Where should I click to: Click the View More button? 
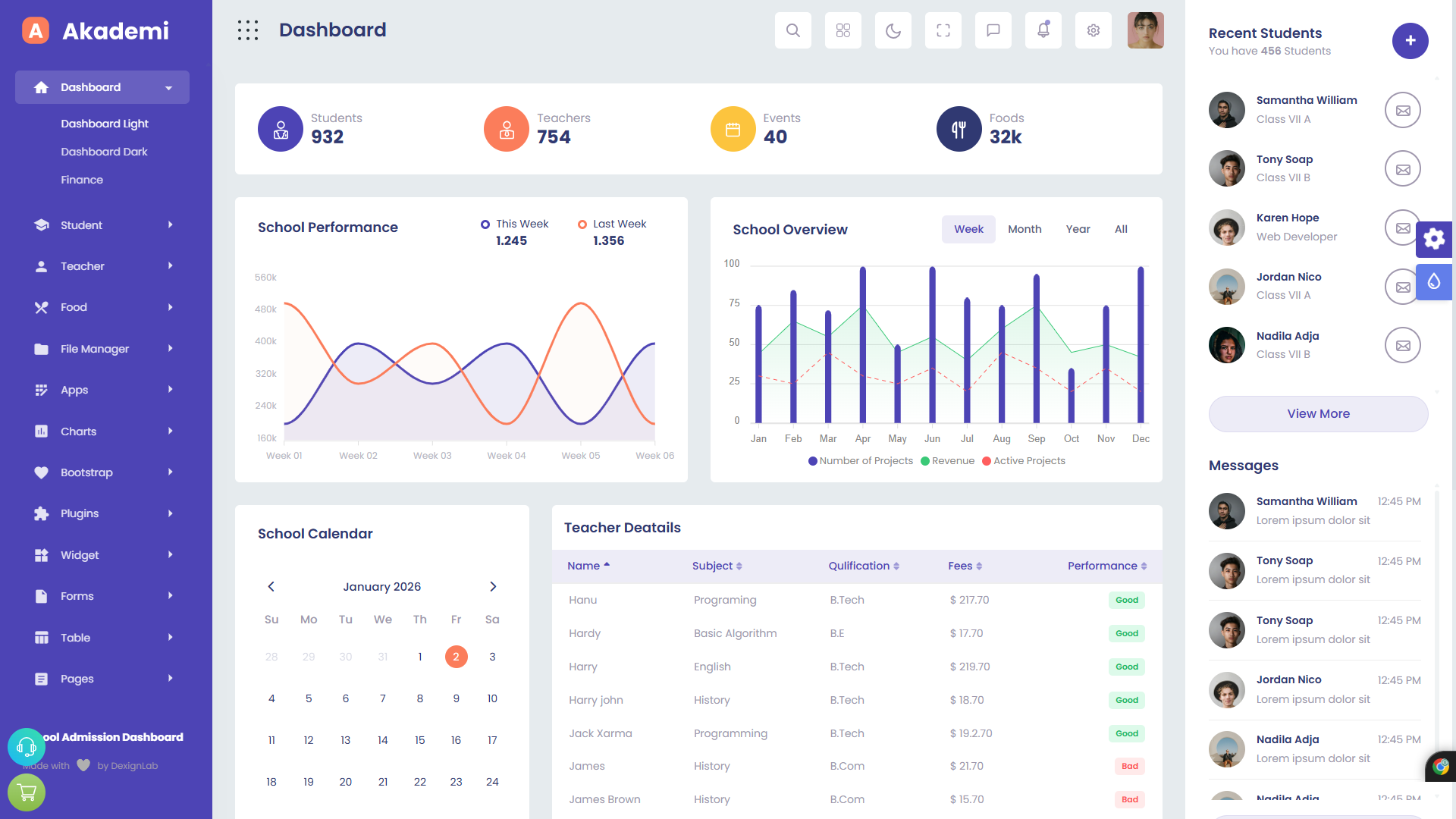pos(1318,414)
